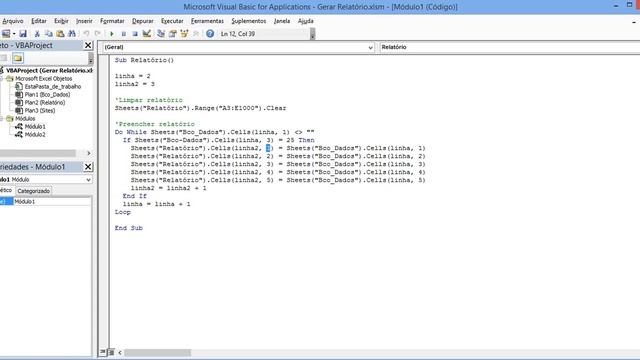The height and width of the screenshot is (360, 640).
Task: Click the Cut scissors icon
Action: 37,34
